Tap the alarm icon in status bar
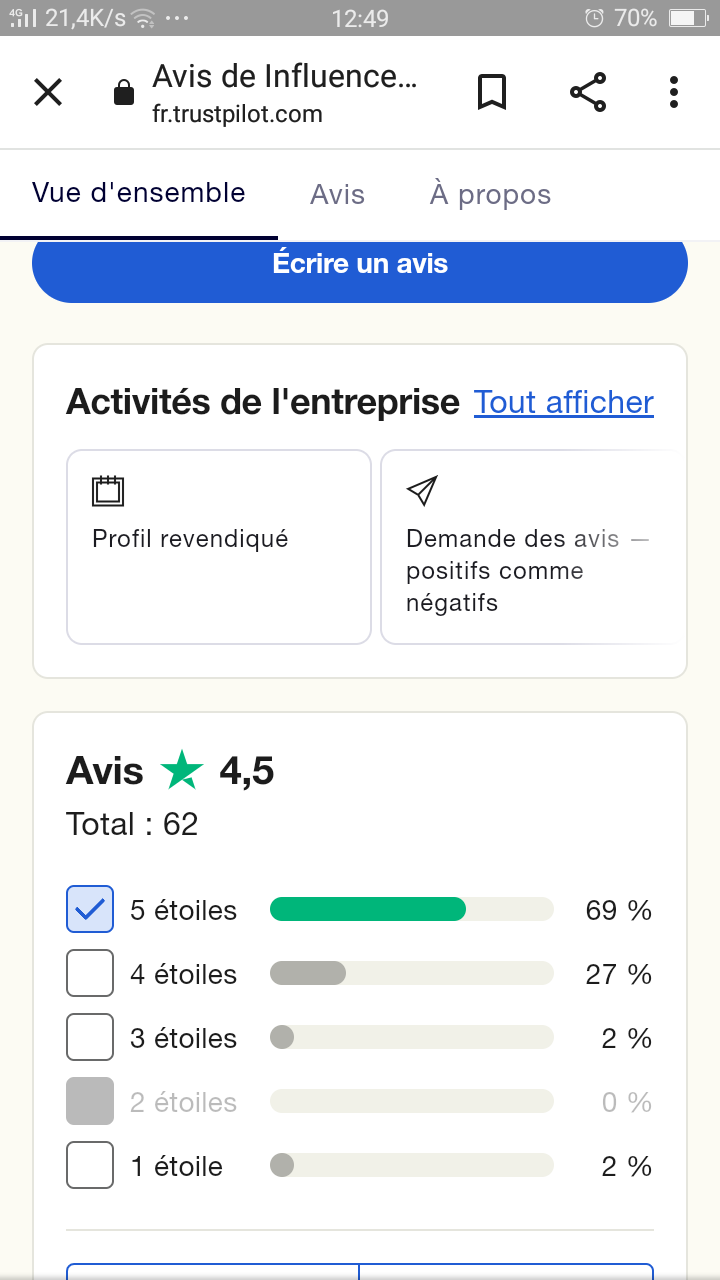The image size is (720, 1280). [x=594, y=18]
